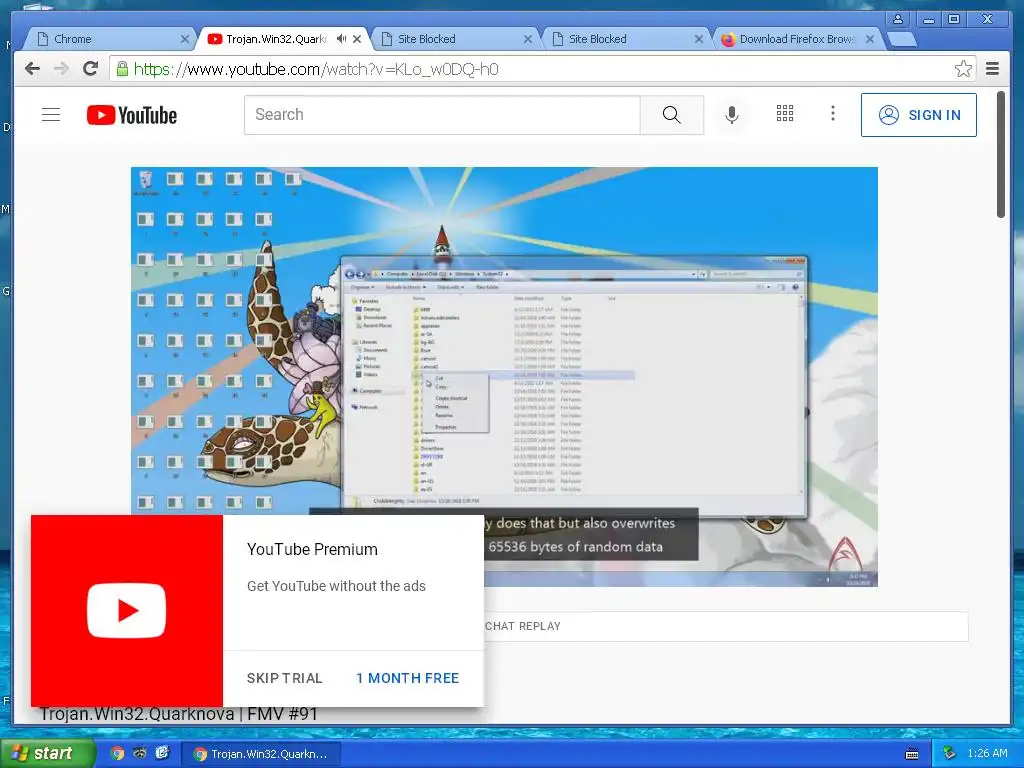Click 'Get YouTube without the ads' text

336,586
